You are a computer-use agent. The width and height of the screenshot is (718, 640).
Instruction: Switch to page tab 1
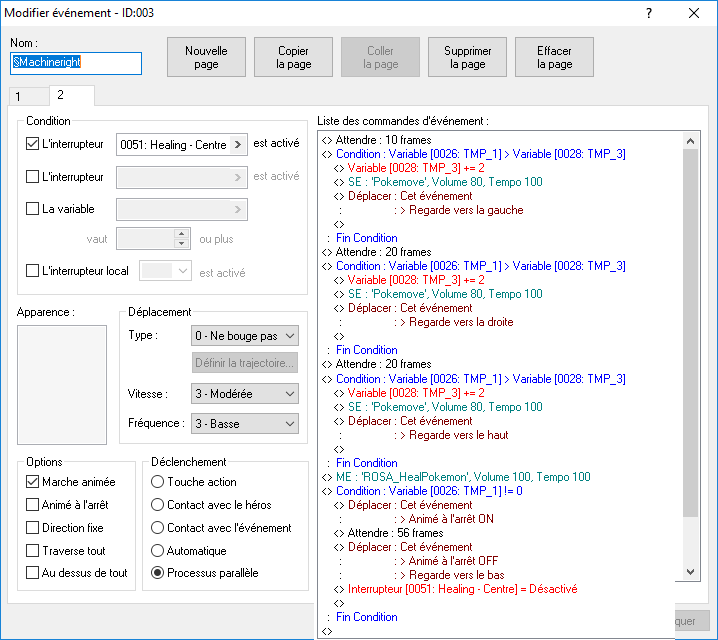pos(28,97)
